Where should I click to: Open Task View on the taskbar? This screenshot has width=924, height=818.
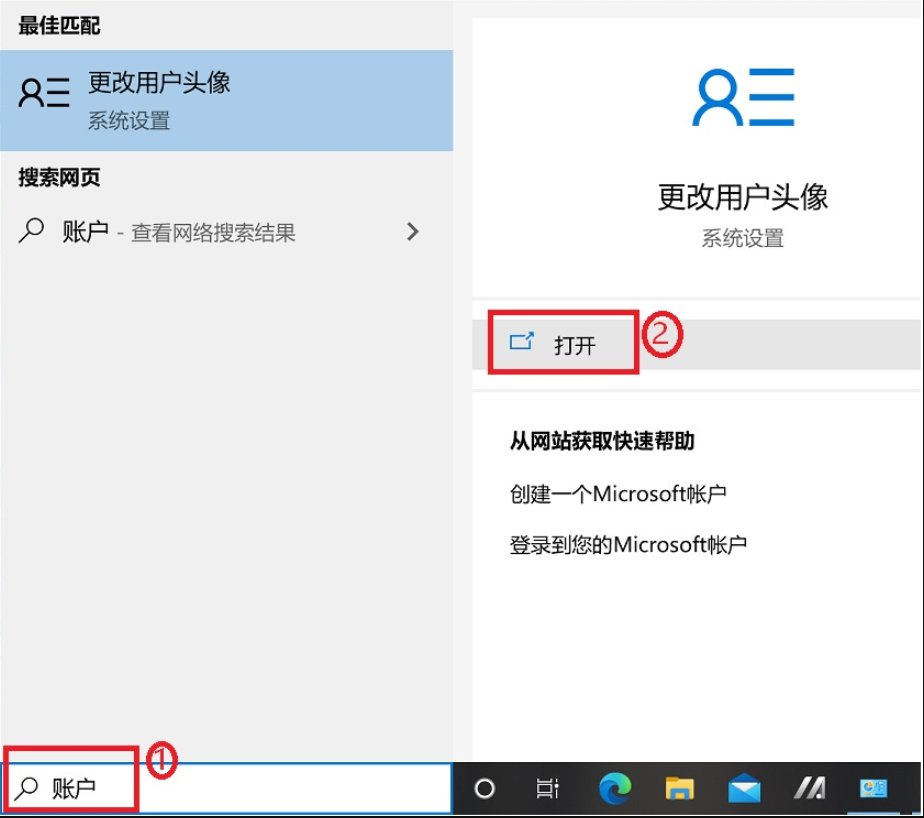(547, 787)
